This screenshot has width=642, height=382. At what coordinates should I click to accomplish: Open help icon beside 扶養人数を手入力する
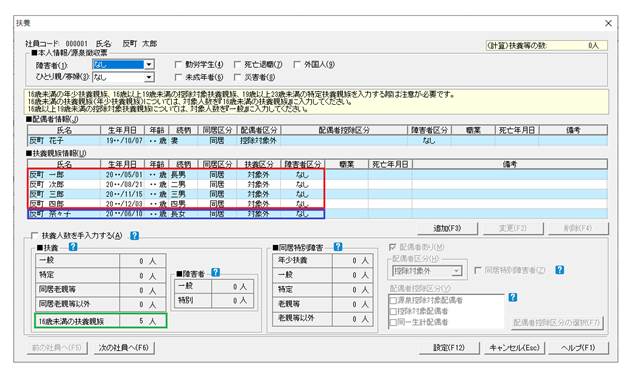pyautogui.click(x=134, y=235)
